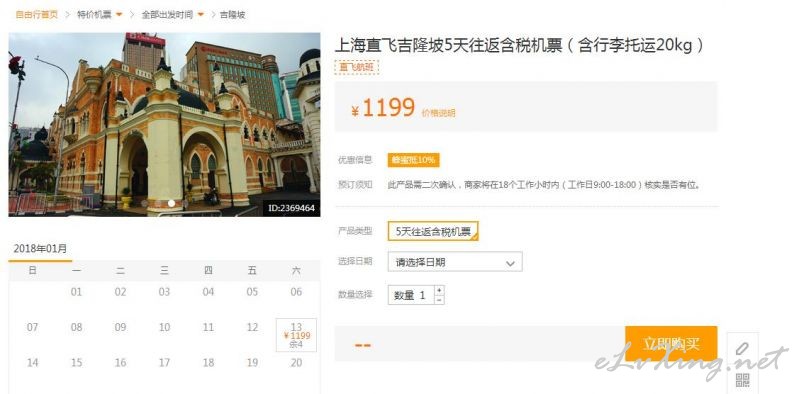This screenshot has width=799, height=394.
Task: Click the 直飞航班 tag
Action: point(357,68)
